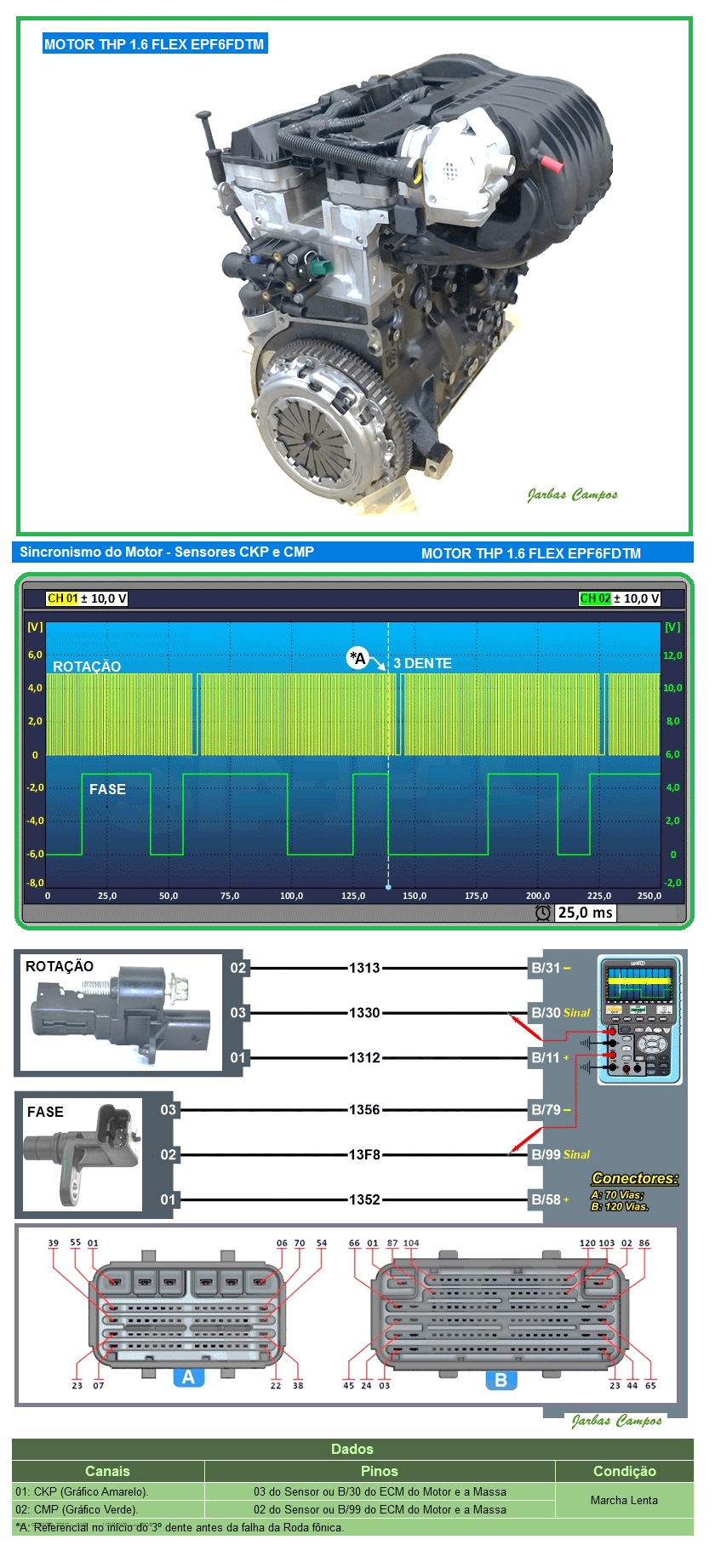The width and height of the screenshot is (715, 1568).
Task: Click the Canais column header
Action: 107,1471
